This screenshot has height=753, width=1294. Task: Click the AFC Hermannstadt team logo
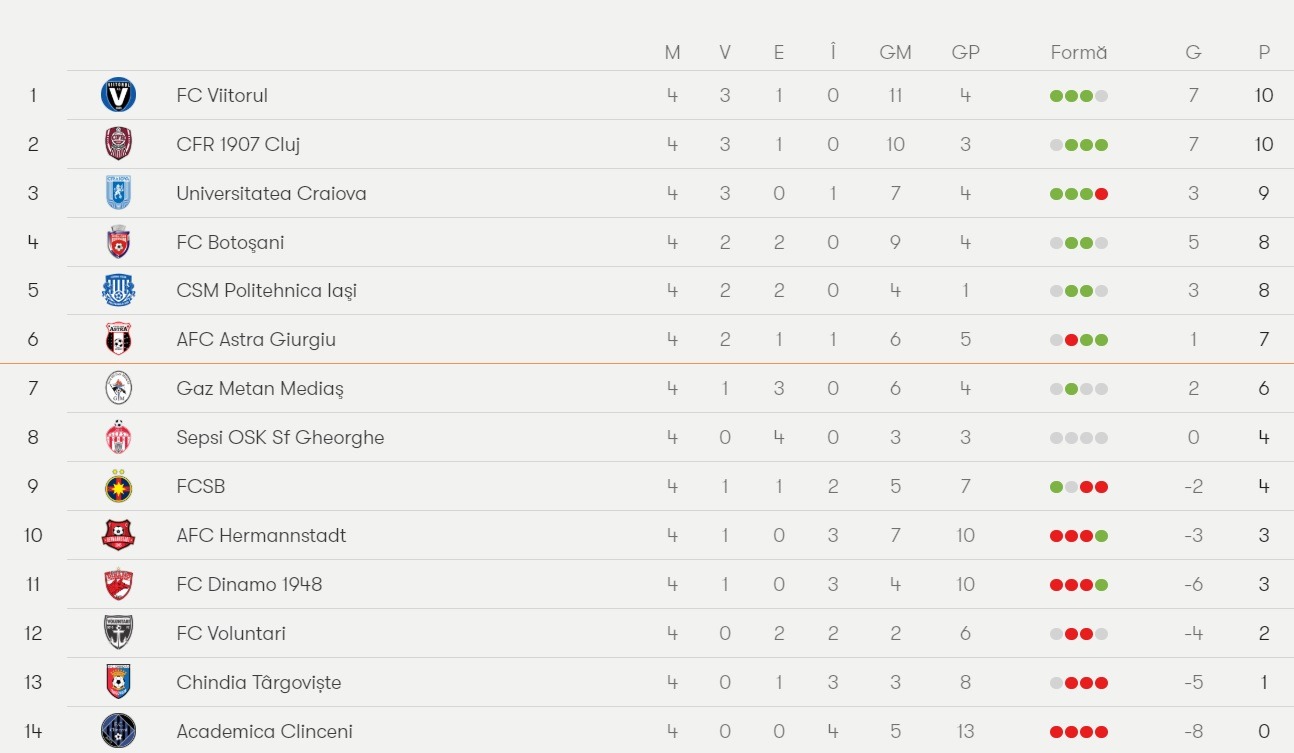[x=118, y=535]
